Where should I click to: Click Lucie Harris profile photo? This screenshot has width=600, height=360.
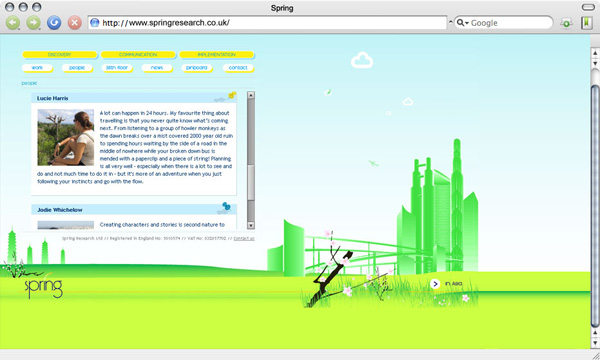[x=65, y=137]
